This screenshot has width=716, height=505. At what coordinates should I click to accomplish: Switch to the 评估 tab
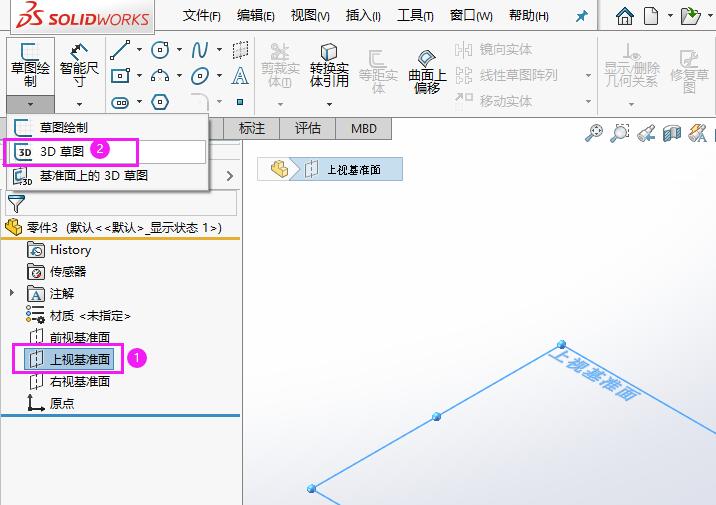point(307,128)
